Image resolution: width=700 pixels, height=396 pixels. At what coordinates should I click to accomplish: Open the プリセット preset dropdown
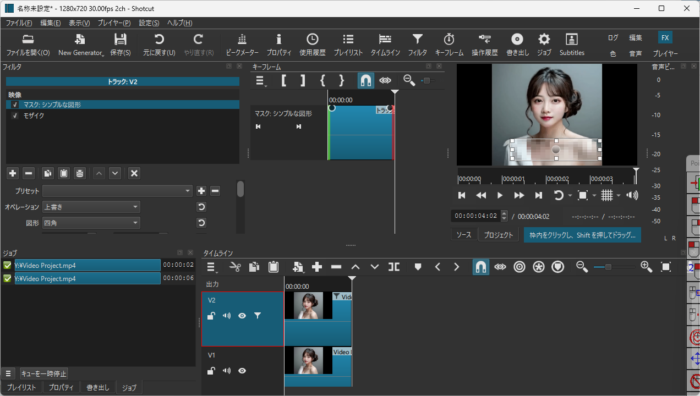click(117, 191)
